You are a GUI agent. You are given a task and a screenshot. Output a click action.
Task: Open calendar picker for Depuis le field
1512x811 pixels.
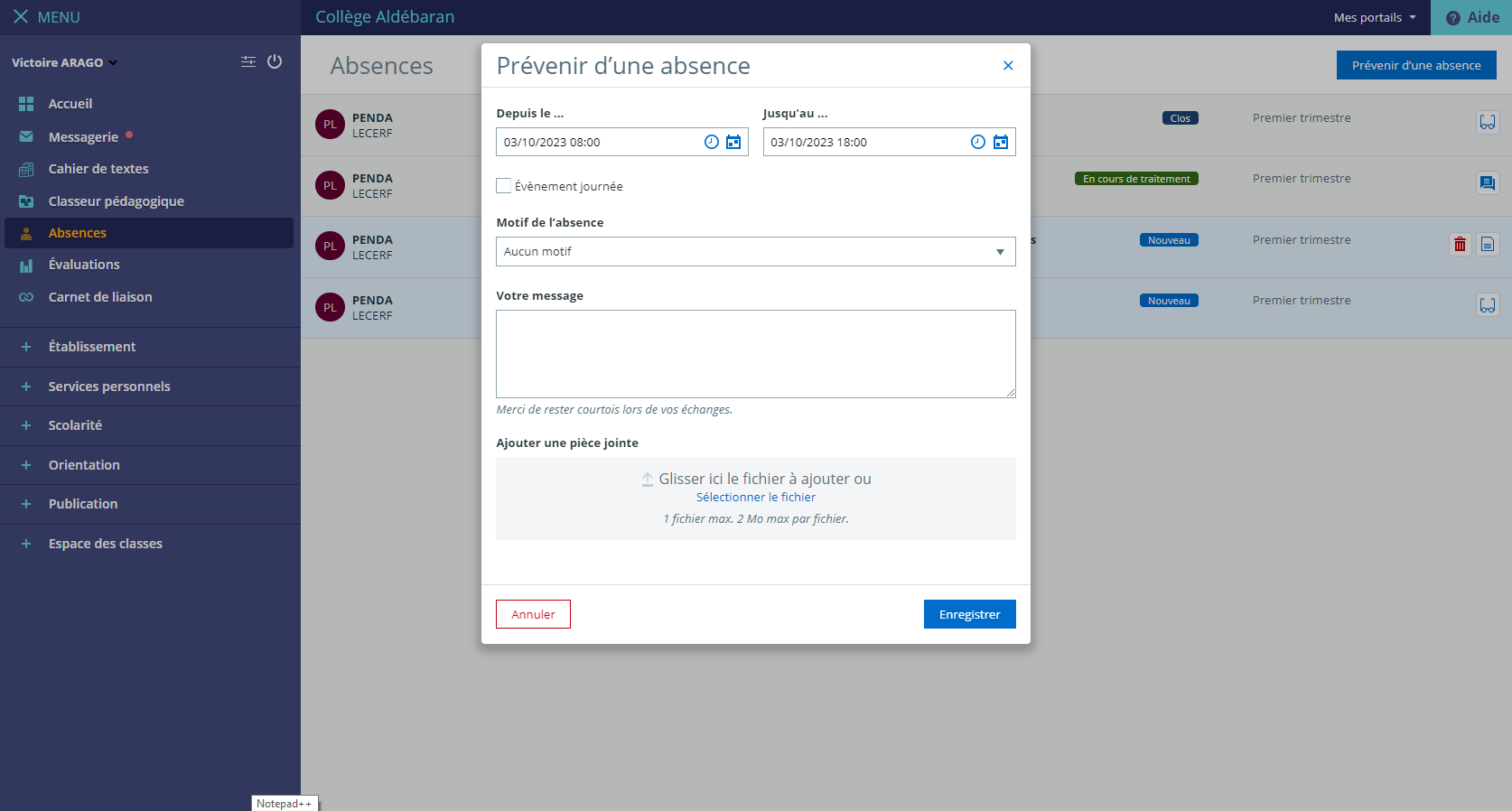click(x=733, y=142)
